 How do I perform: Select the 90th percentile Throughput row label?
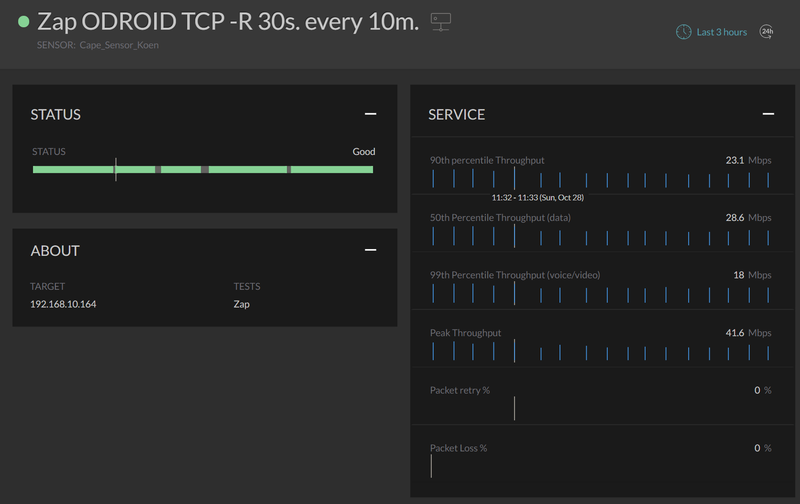[487, 160]
